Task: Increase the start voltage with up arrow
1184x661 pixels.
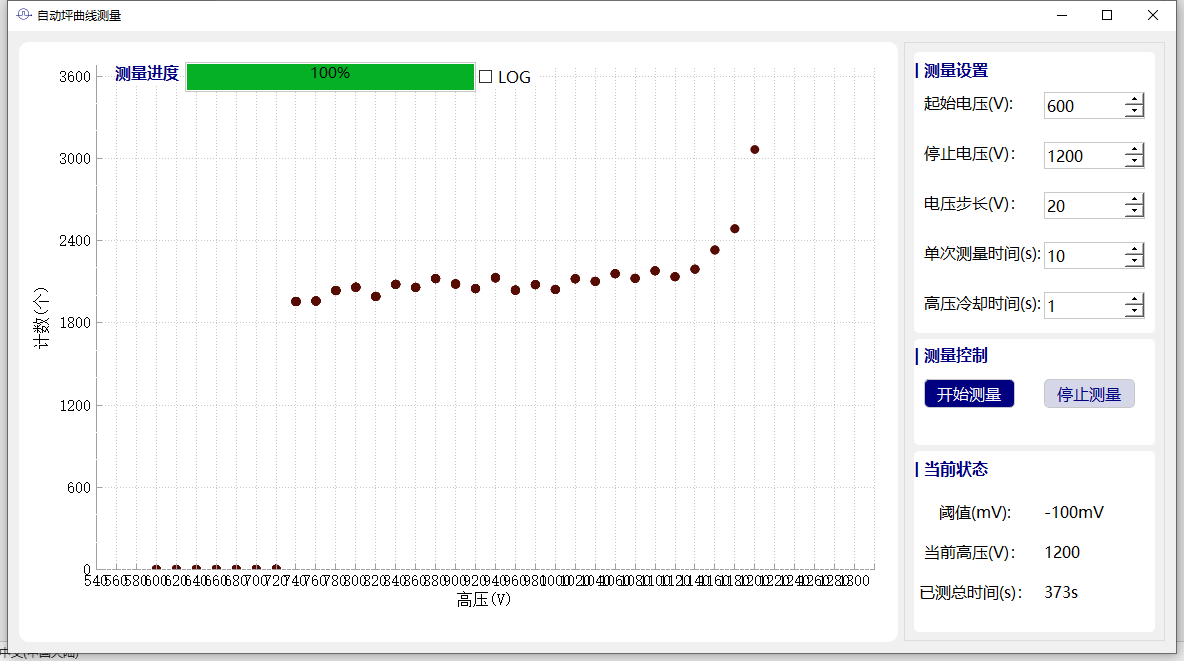Action: point(1134,100)
